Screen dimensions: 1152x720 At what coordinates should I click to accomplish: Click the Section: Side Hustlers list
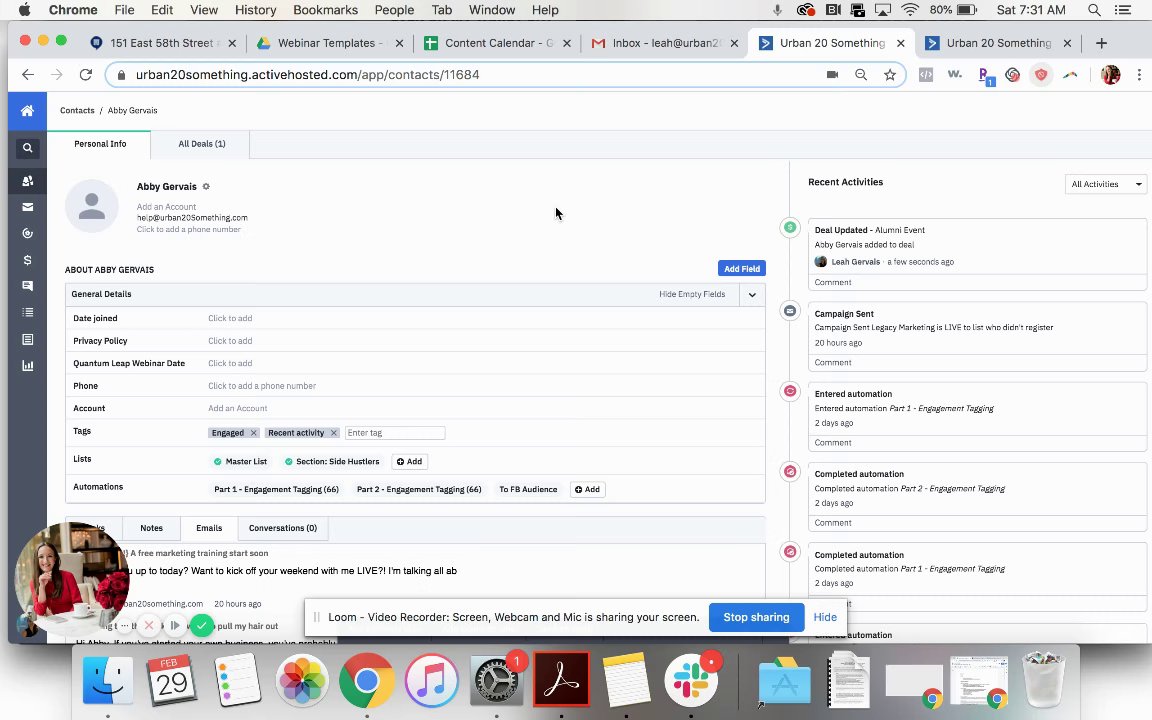tap(333, 461)
